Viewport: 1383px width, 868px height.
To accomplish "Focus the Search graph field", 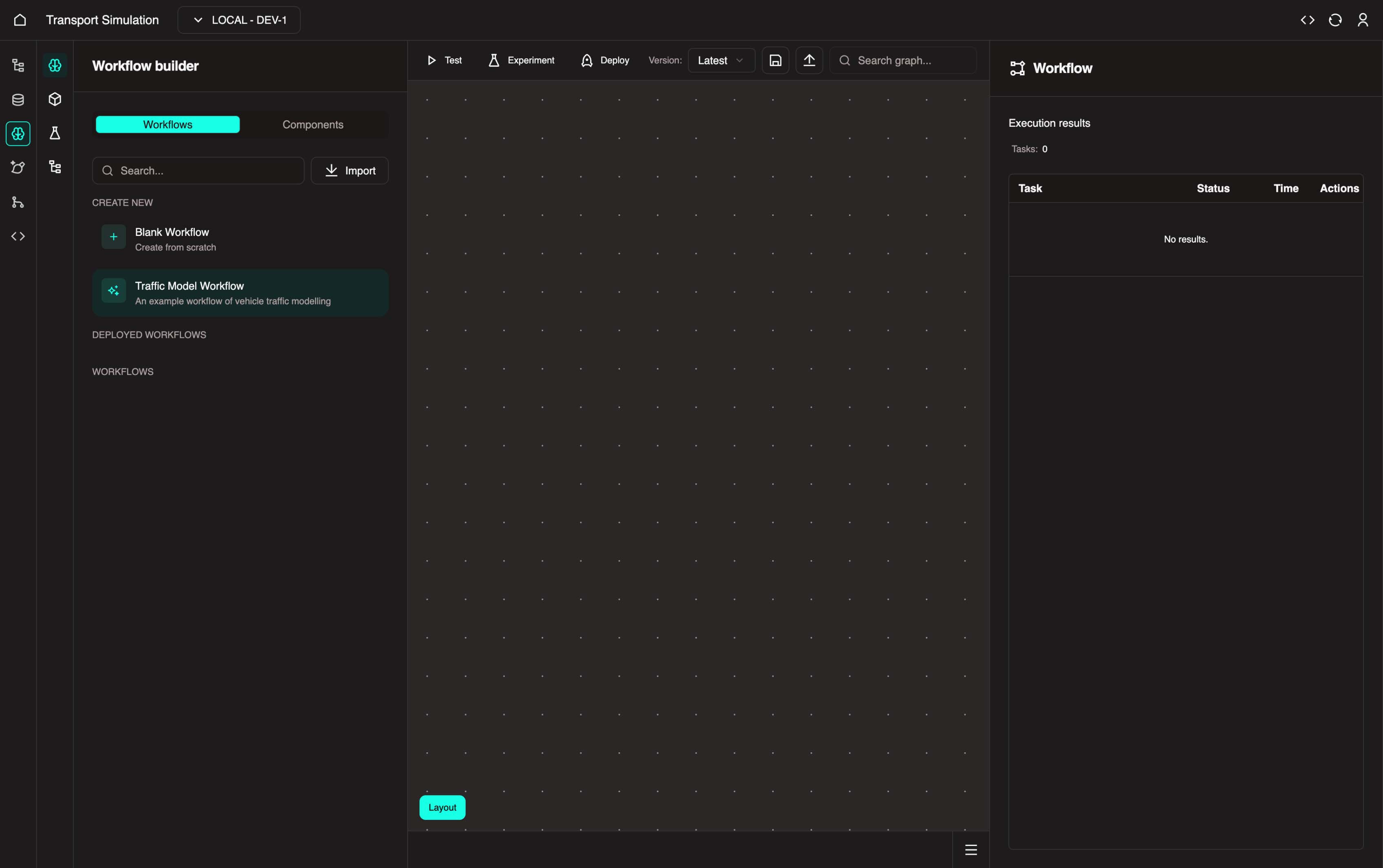I will [x=903, y=60].
